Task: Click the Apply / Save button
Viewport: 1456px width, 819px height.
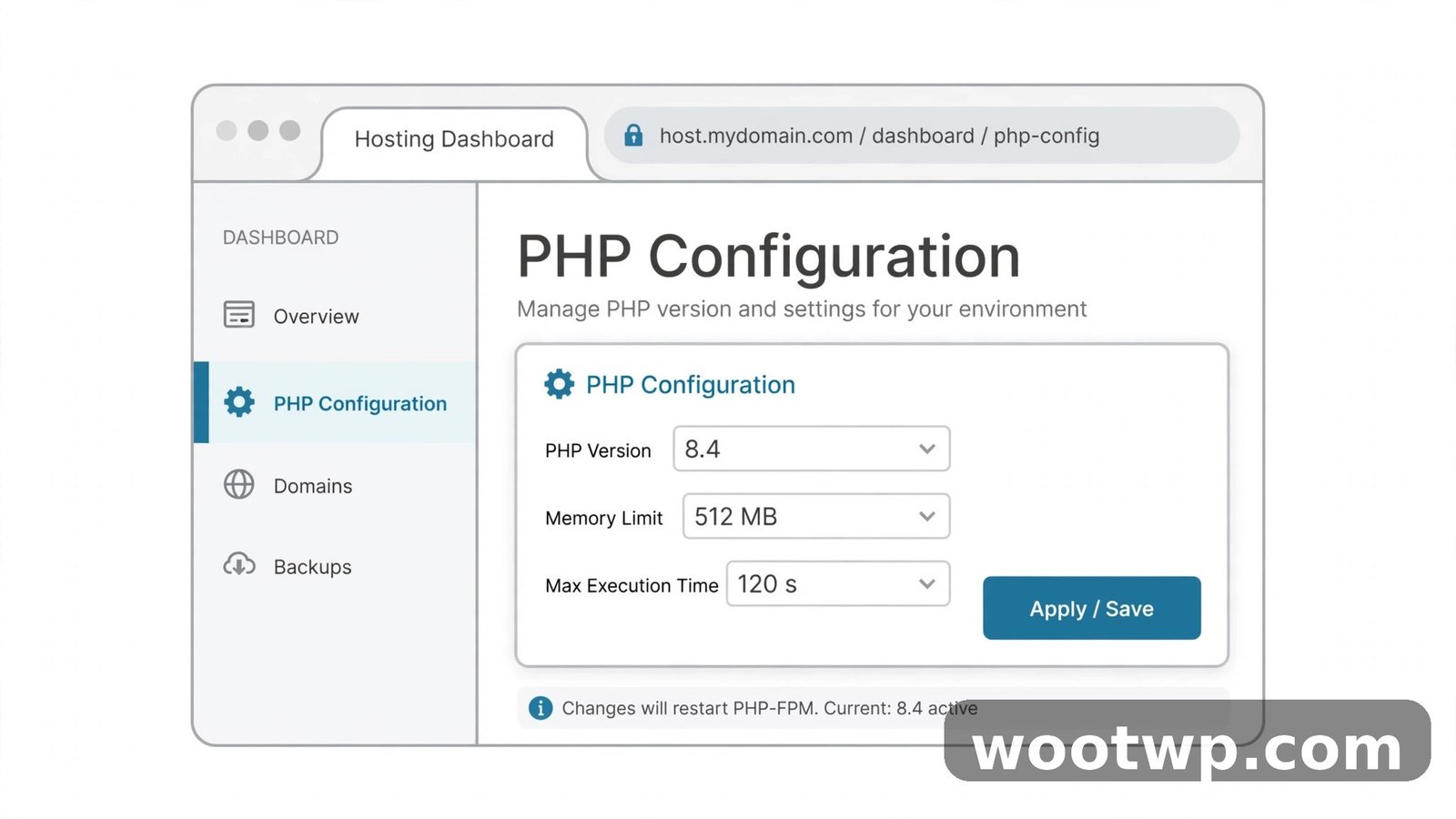Action: [x=1092, y=608]
